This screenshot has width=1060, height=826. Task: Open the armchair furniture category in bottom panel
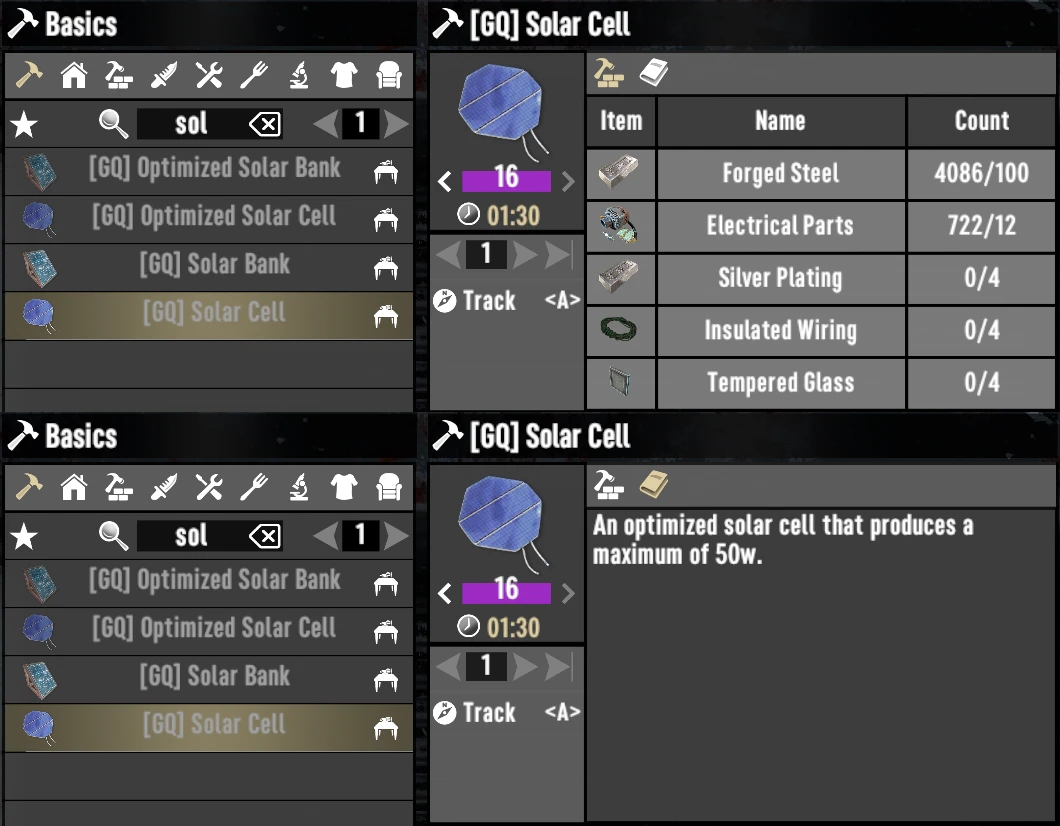click(x=389, y=487)
